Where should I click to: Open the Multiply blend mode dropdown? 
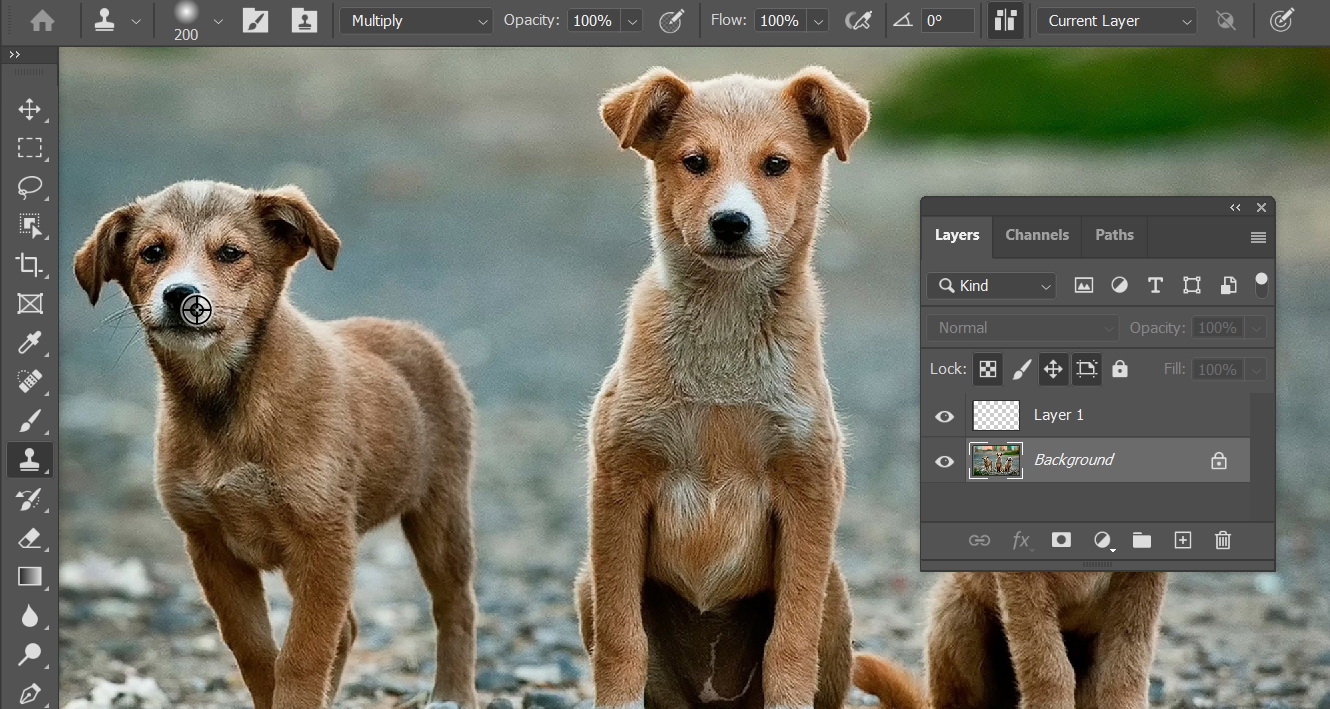pos(415,20)
